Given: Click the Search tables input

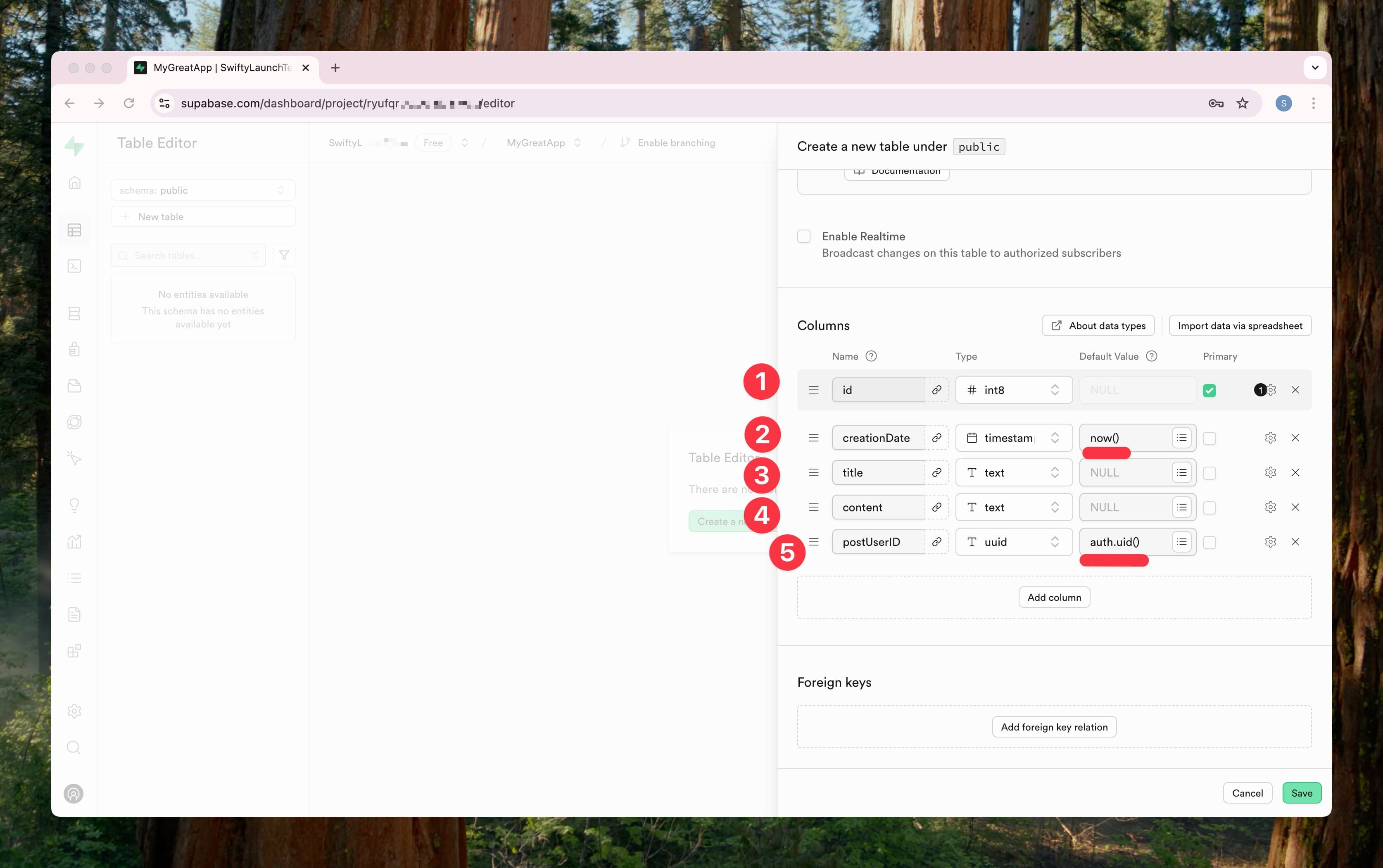Looking at the screenshot, I should 188,256.
